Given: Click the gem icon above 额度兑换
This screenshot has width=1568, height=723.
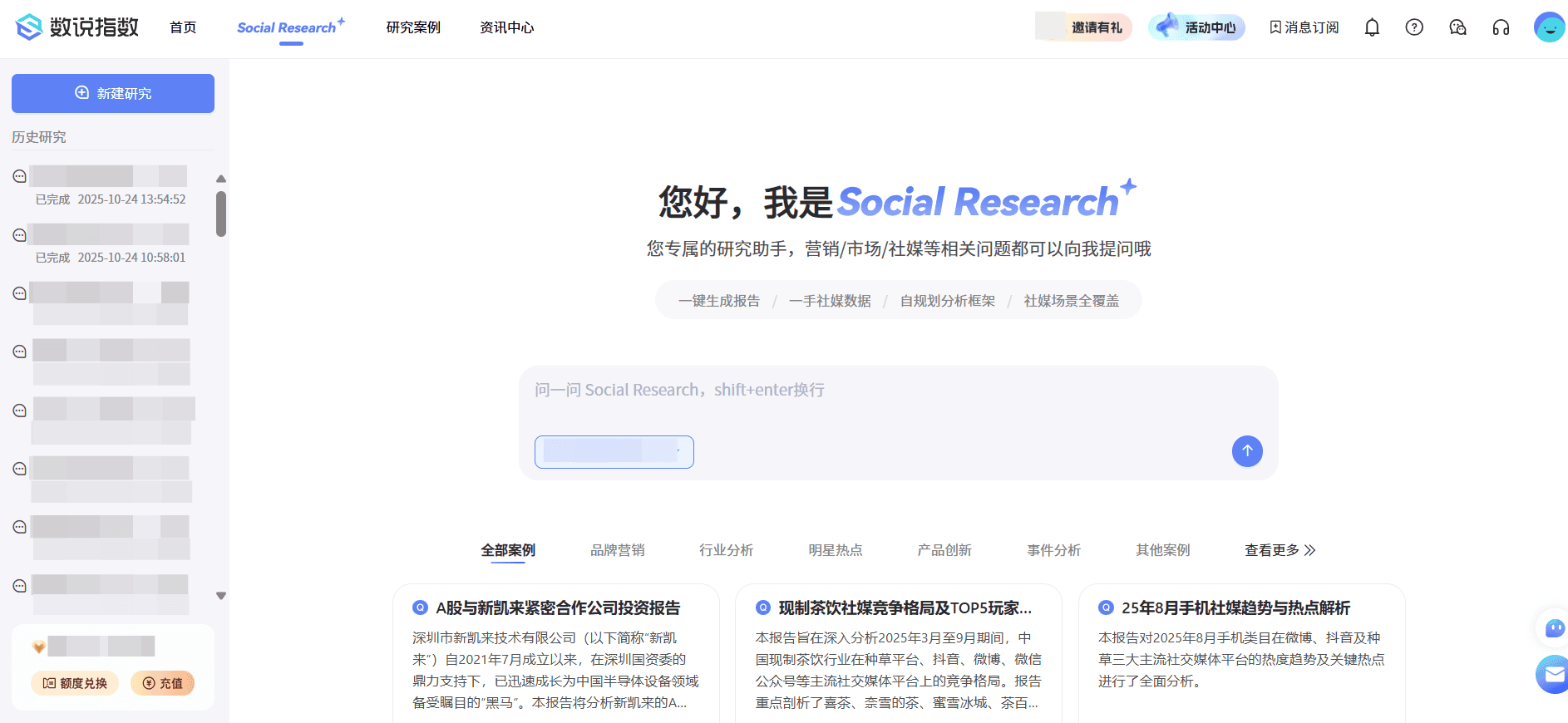Looking at the screenshot, I should (38, 647).
